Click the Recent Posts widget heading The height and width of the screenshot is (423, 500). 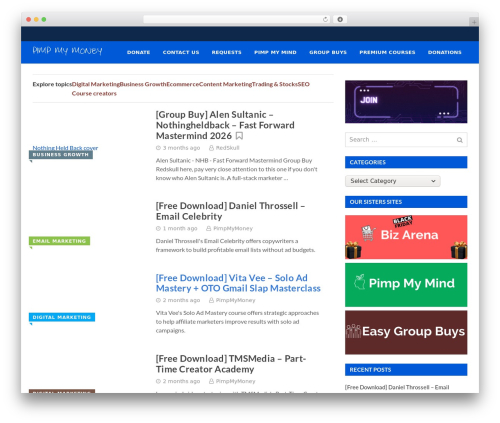(x=406, y=370)
